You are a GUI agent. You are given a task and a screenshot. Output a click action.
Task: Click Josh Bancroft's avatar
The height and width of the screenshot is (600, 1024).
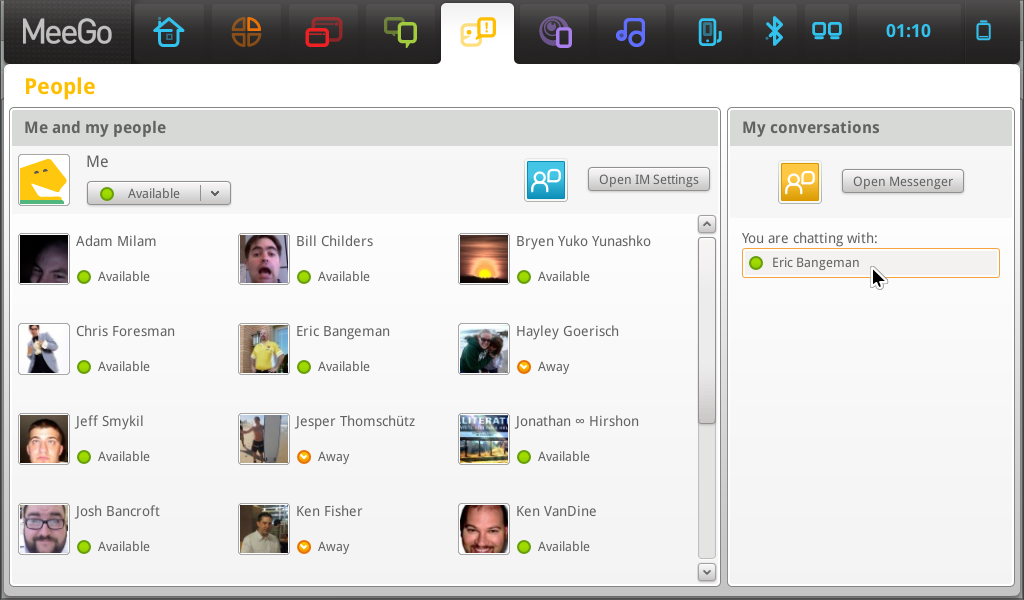click(44, 529)
